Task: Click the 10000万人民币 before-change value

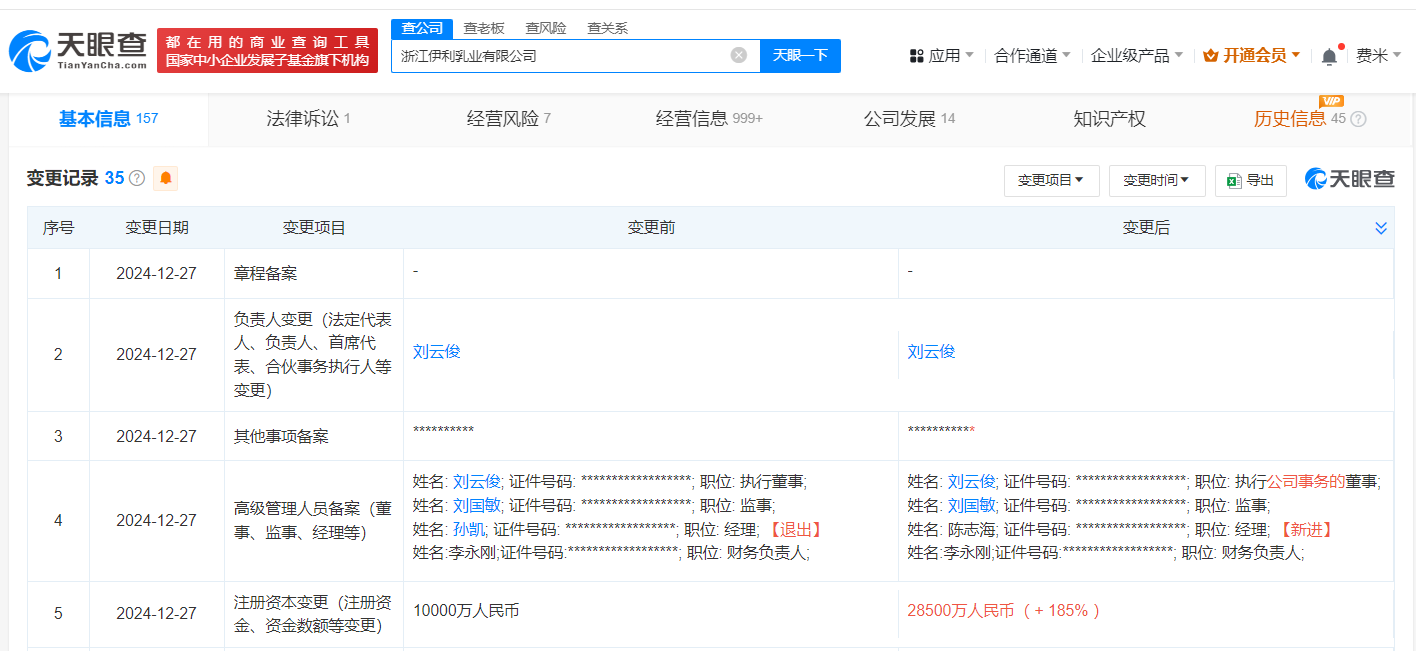Action: coord(466,610)
